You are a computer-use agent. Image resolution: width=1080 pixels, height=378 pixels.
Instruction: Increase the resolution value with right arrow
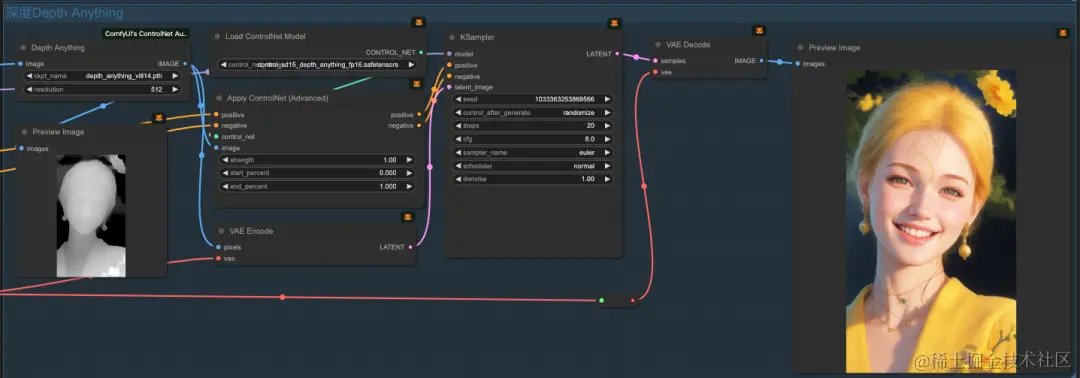[x=175, y=90]
